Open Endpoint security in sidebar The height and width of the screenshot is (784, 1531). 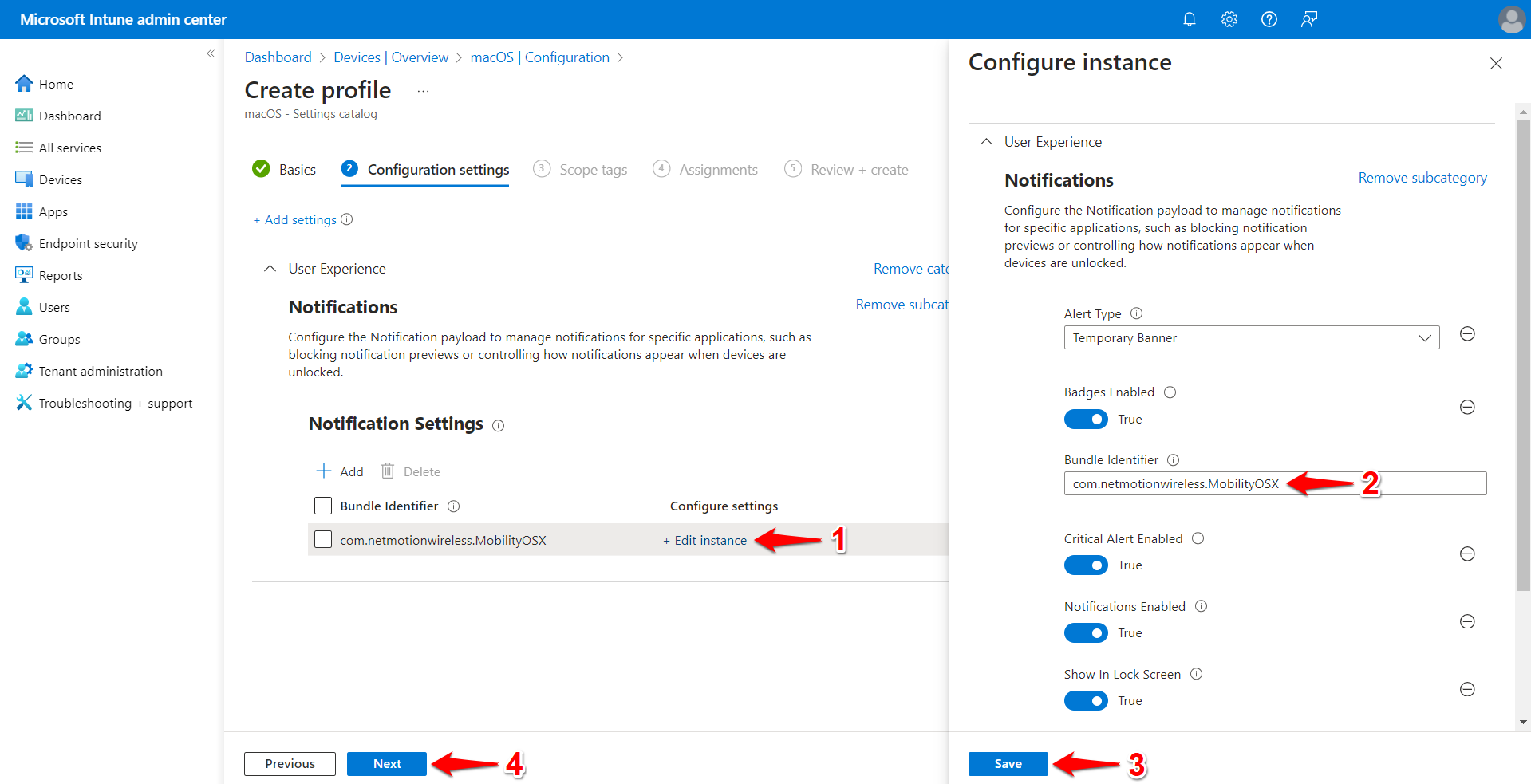pos(89,243)
